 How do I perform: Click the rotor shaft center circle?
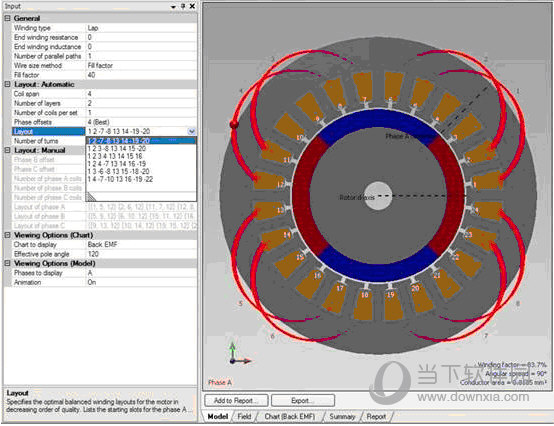click(378, 196)
